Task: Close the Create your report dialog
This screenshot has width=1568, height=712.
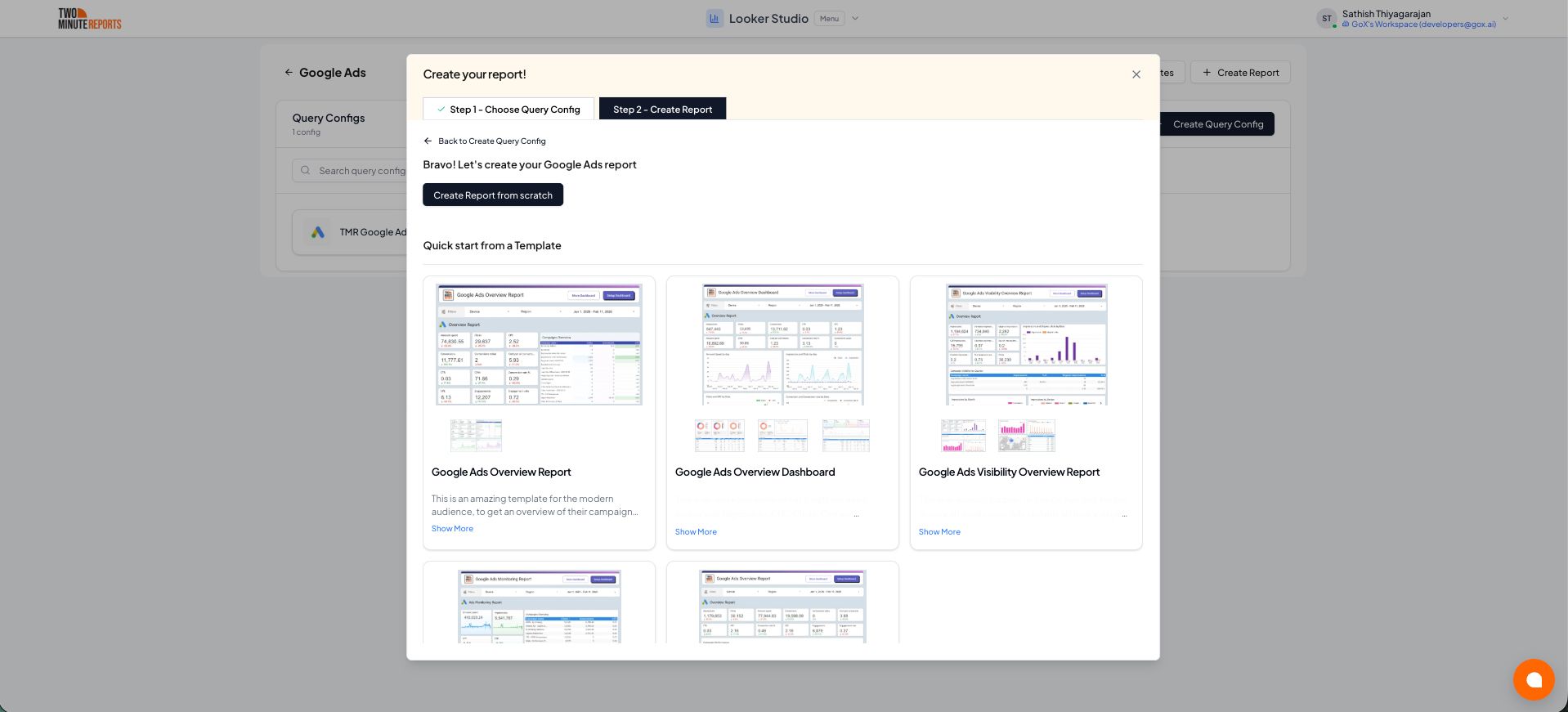Action: 1136,74
